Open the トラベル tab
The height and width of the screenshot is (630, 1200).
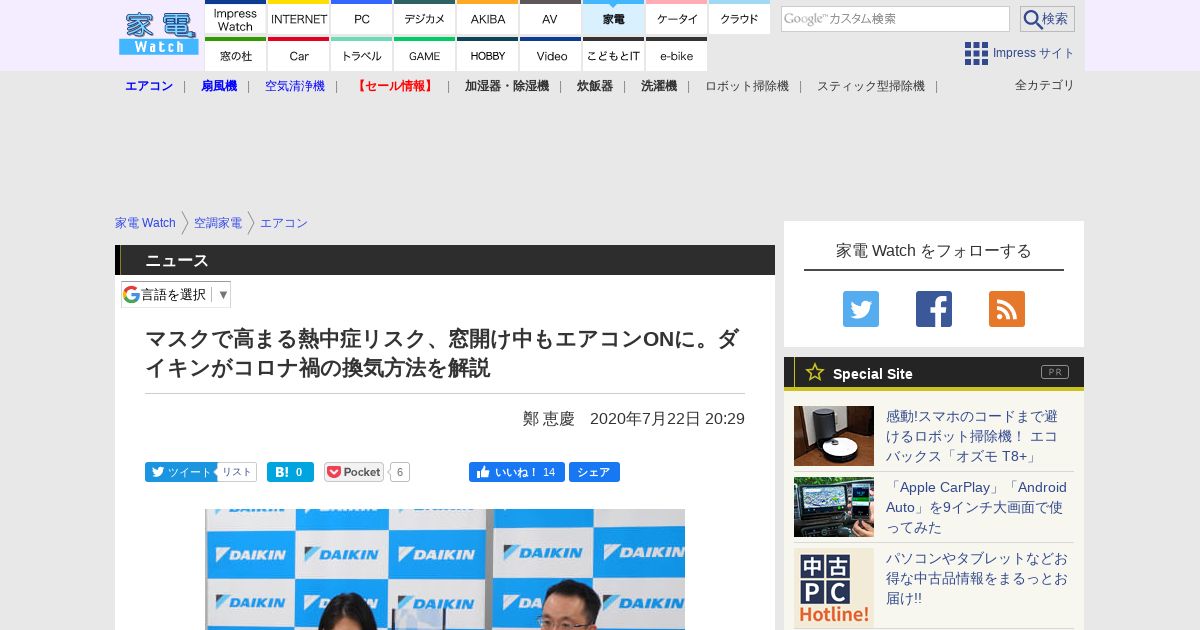click(x=362, y=55)
